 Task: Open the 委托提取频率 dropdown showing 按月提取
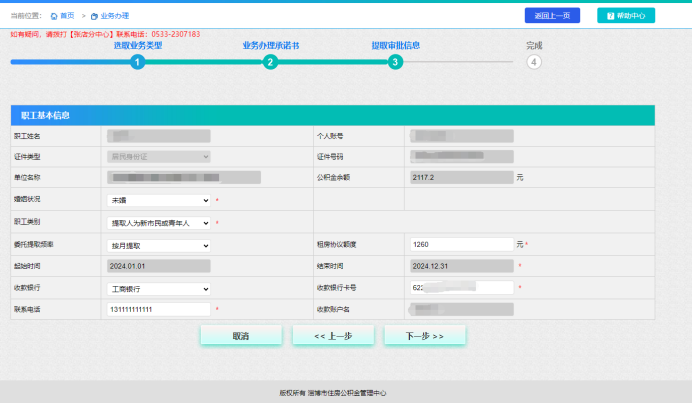coord(159,246)
